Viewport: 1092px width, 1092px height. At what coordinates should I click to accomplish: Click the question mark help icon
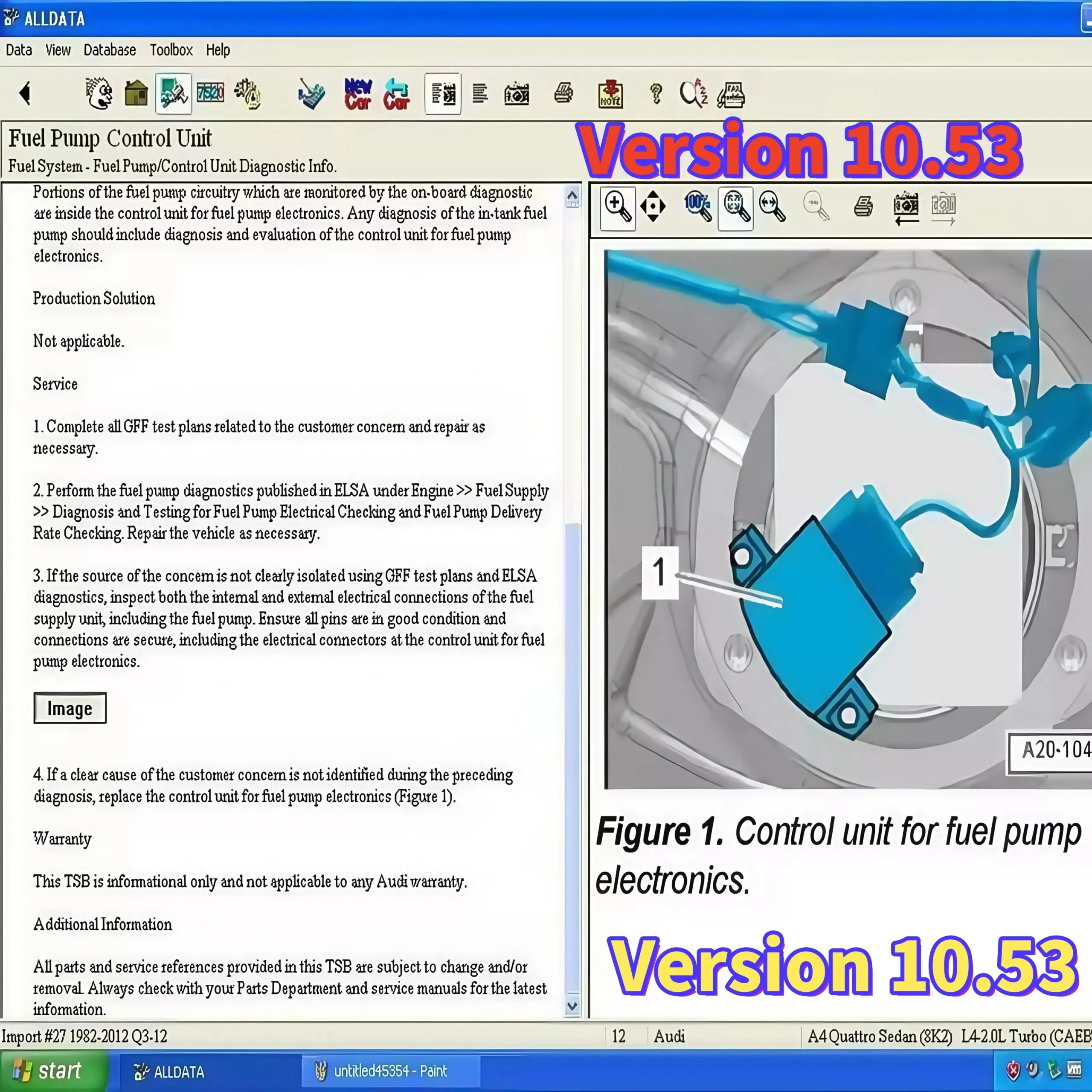pyautogui.click(x=656, y=94)
